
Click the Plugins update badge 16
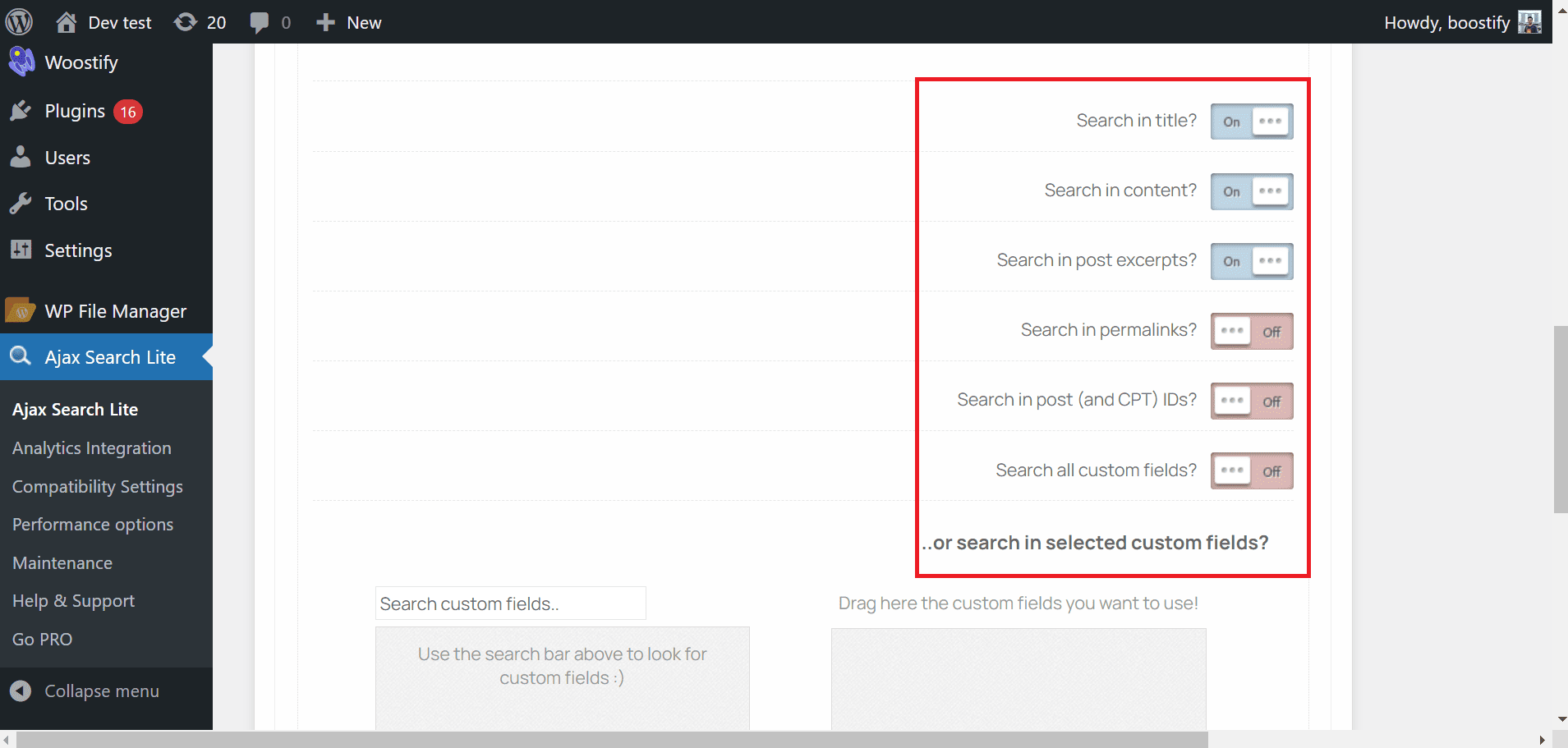pyautogui.click(x=128, y=112)
